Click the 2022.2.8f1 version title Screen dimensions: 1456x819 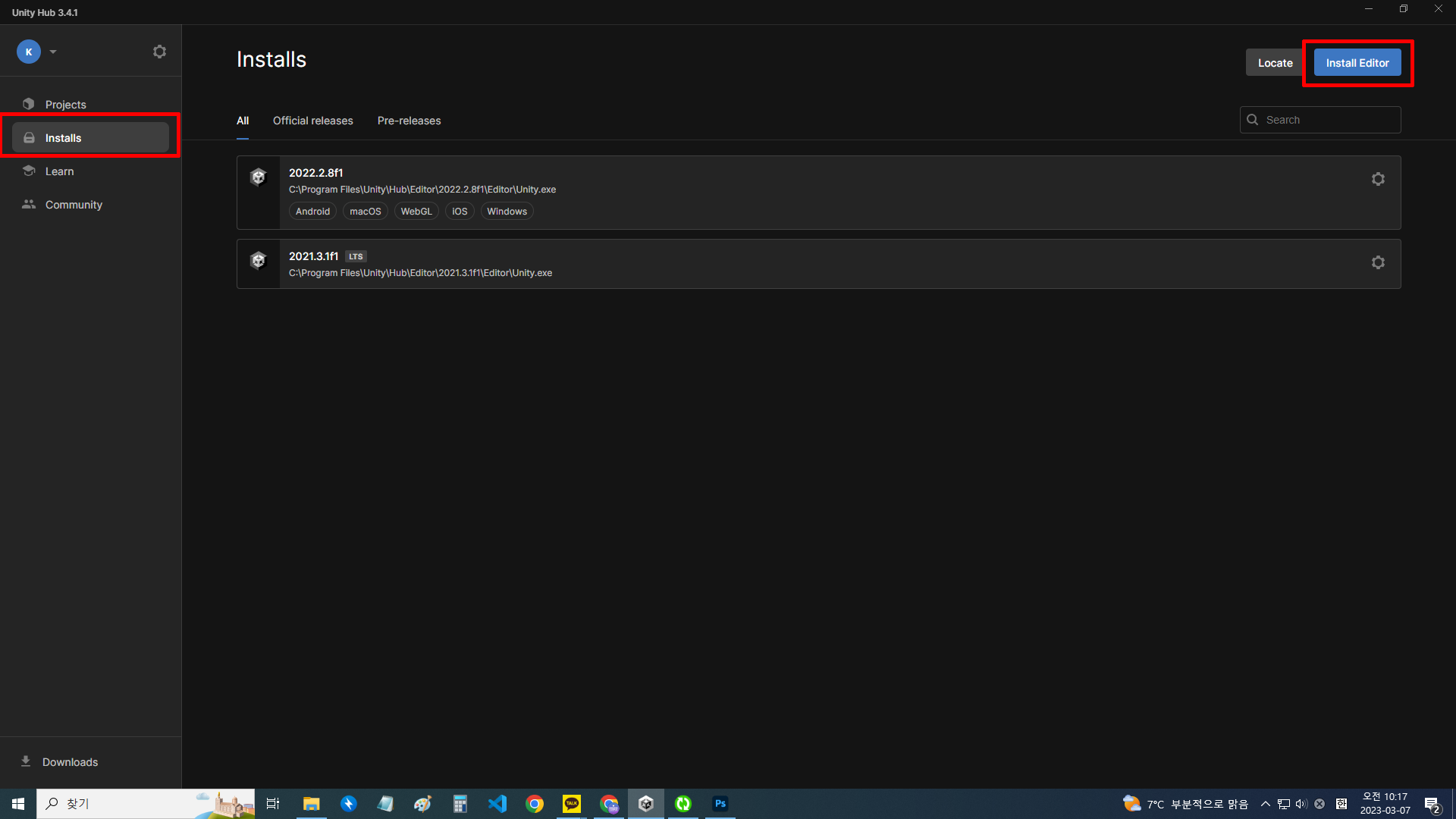[316, 173]
